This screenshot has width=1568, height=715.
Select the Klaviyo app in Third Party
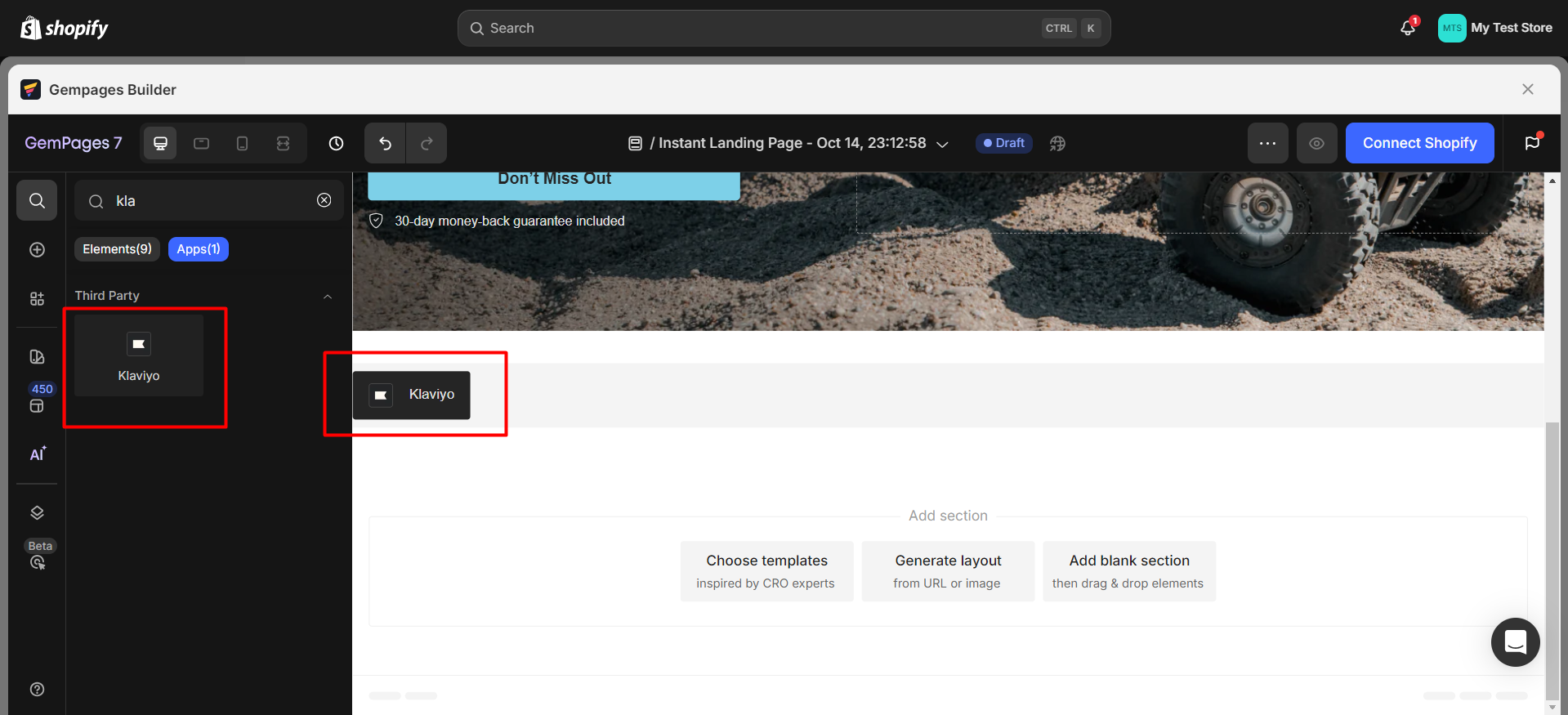tap(139, 356)
